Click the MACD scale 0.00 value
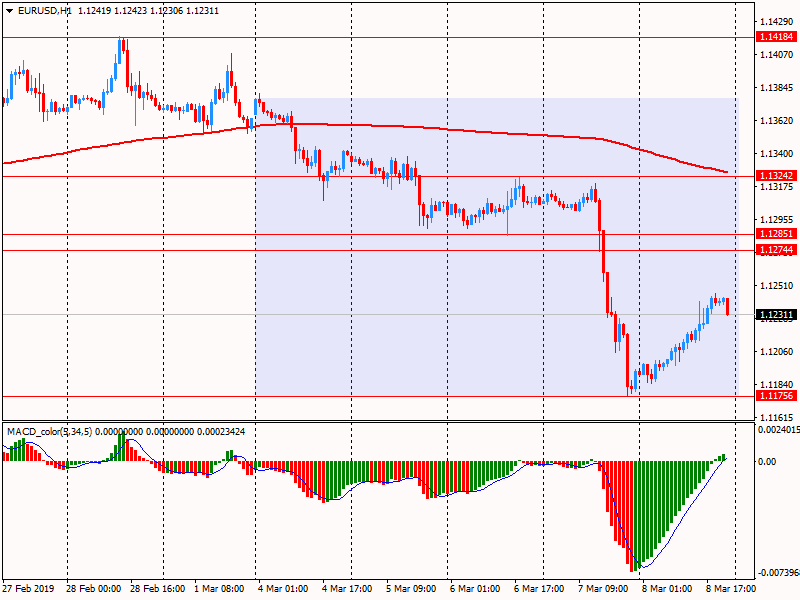This screenshot has height=600, width=800. coord(767,462)
